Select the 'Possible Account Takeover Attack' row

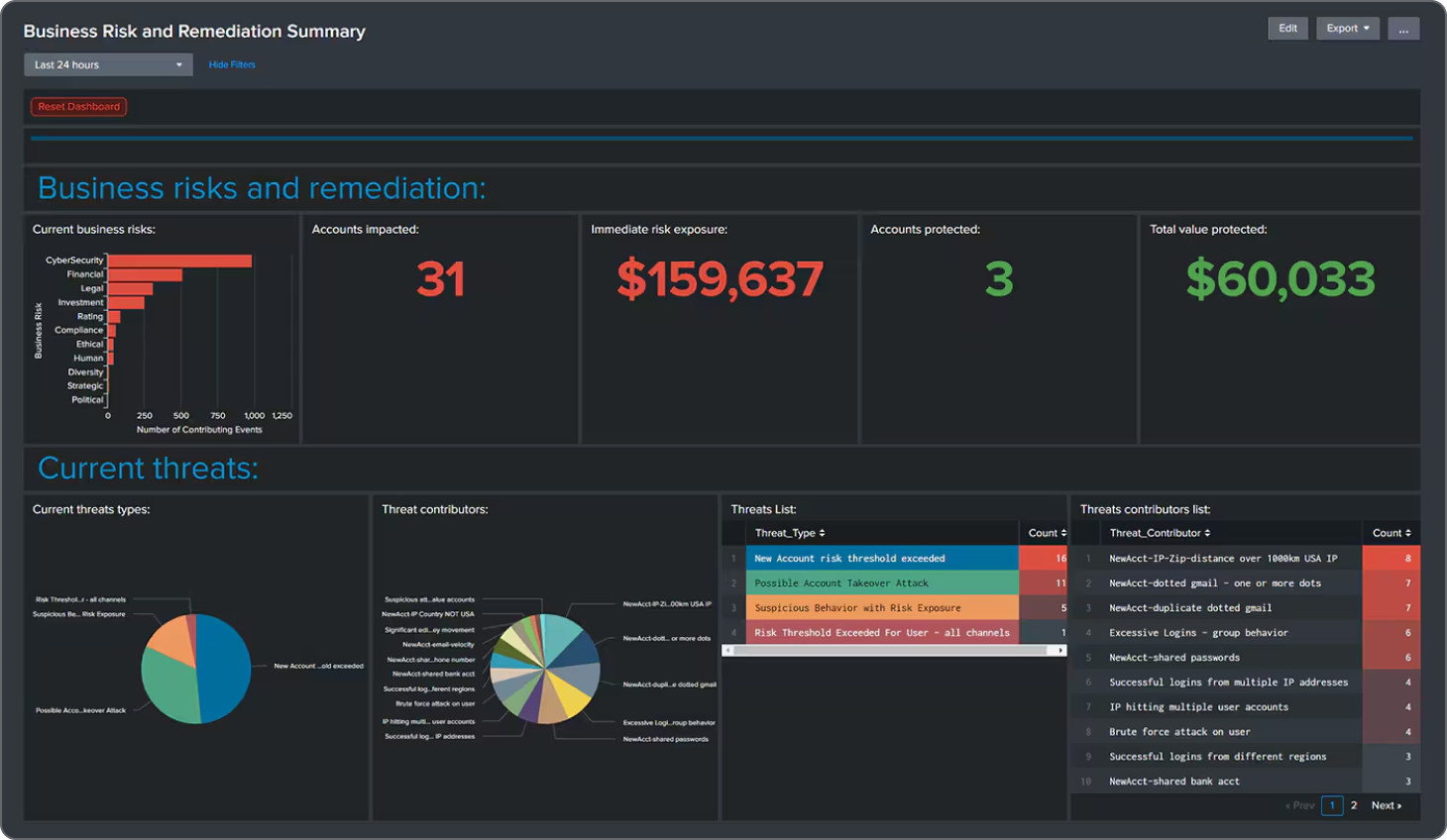[895, 583]
